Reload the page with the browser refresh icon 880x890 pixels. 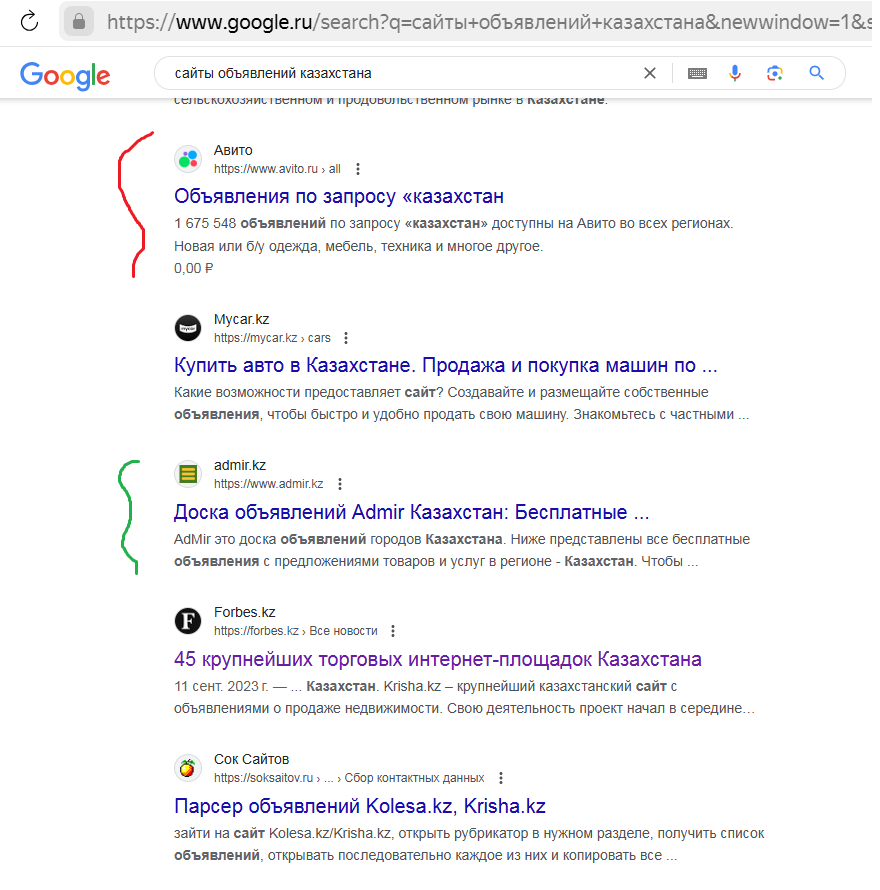(x=29, y=20)
